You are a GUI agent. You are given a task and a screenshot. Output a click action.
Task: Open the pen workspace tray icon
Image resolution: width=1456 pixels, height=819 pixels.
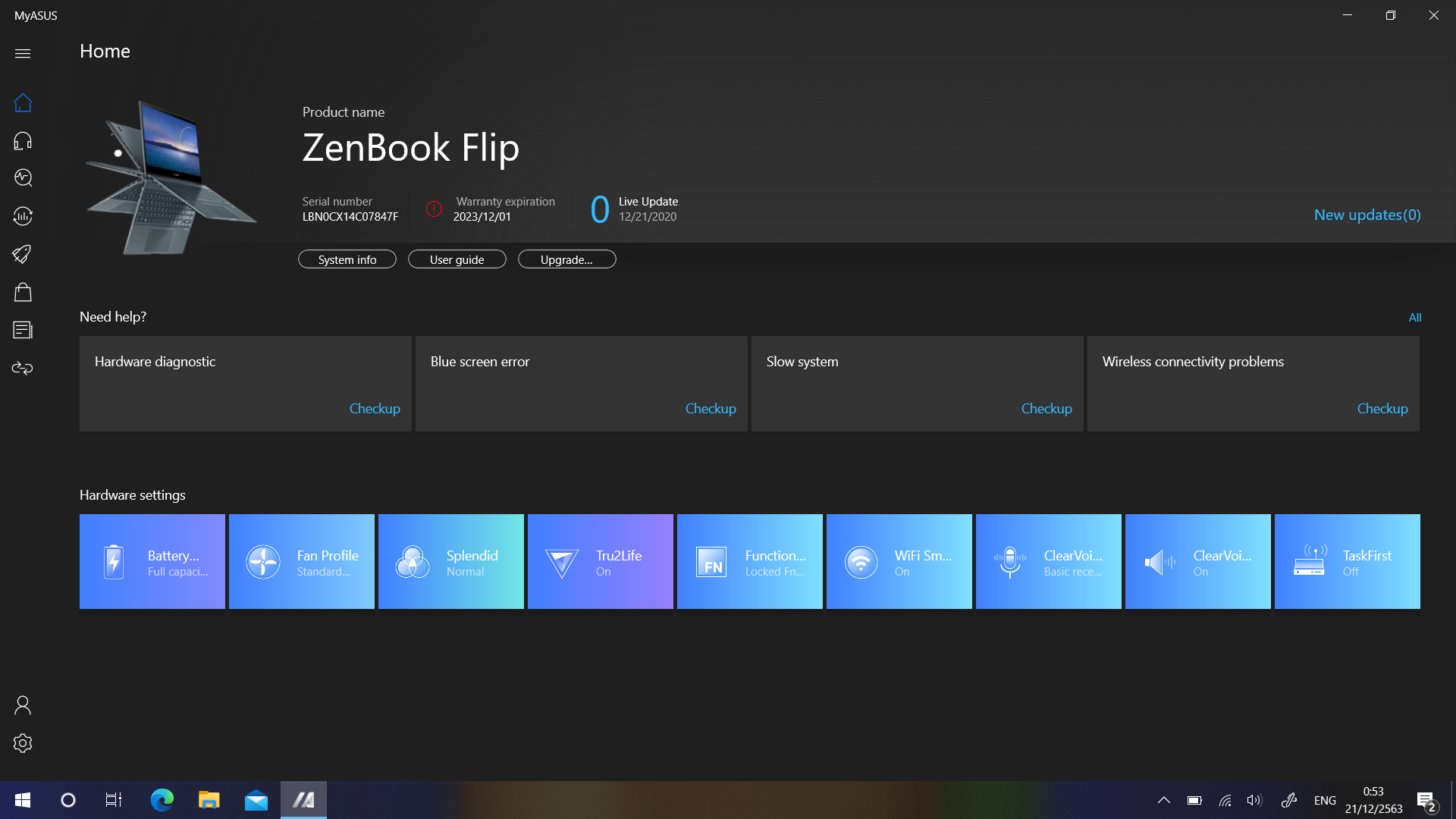1289,800
